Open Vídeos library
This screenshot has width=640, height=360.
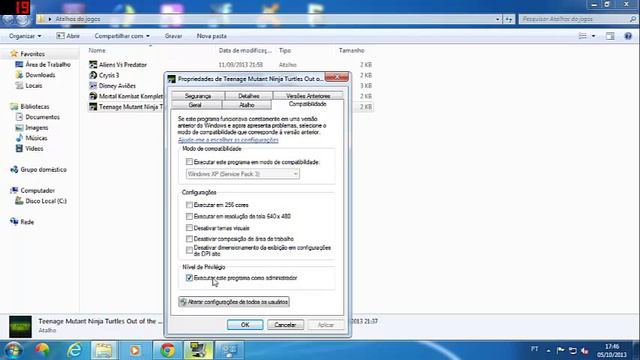(x=34, y=149)
